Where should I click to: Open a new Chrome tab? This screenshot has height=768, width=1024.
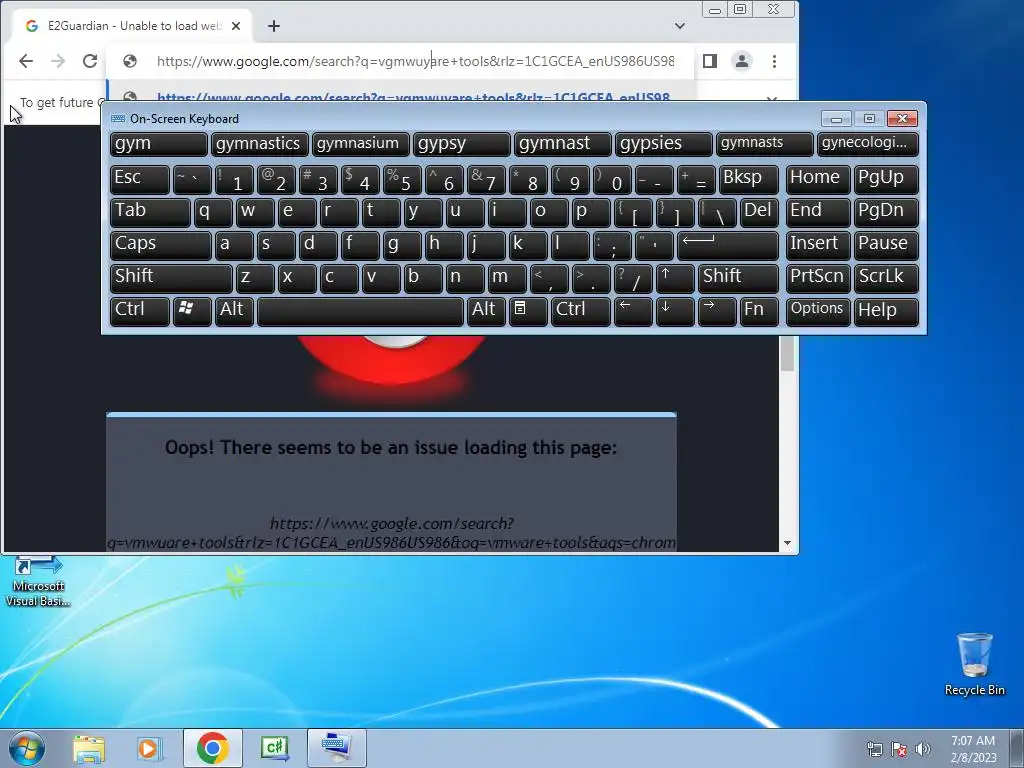point(274,26)
